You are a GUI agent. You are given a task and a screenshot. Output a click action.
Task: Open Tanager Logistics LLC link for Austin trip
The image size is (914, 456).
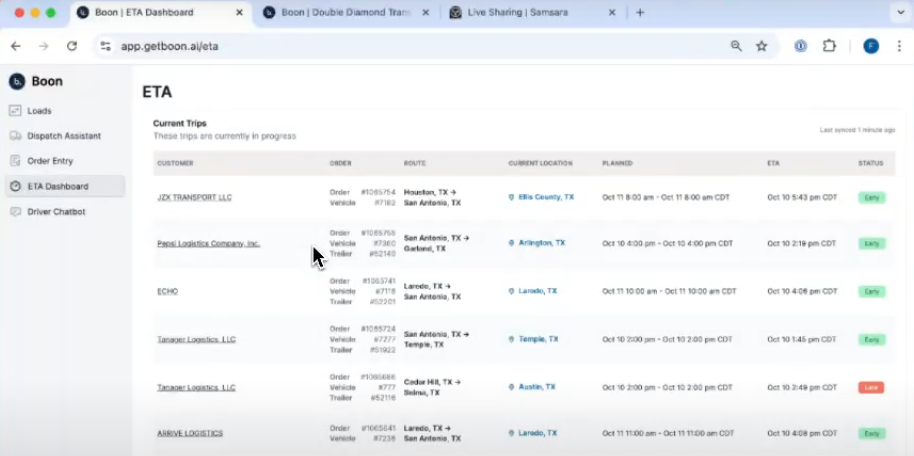tap(196, 387)
